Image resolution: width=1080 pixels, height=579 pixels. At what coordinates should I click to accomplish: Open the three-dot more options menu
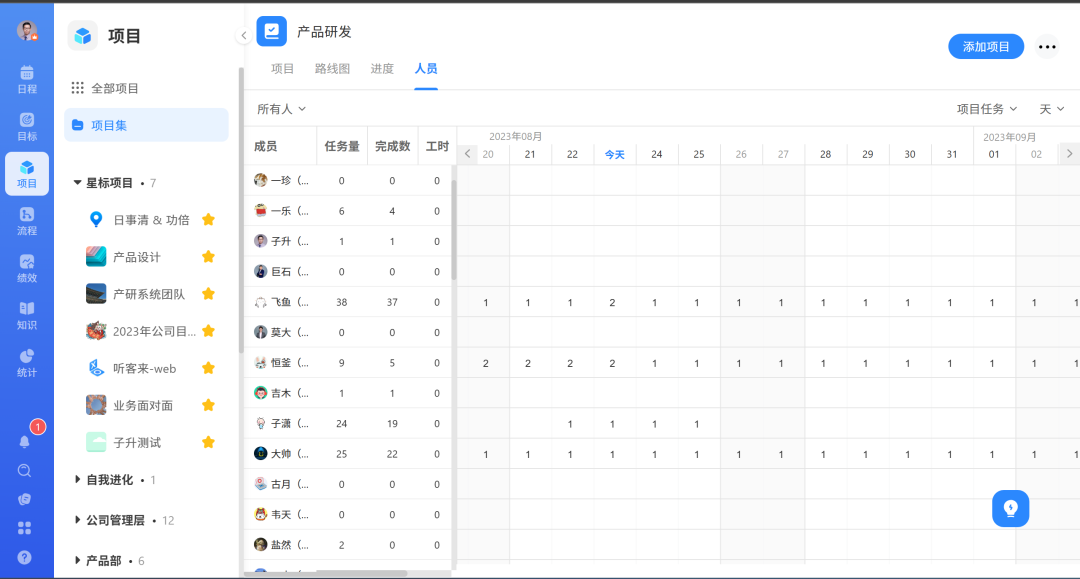(x=1047, y=47)
